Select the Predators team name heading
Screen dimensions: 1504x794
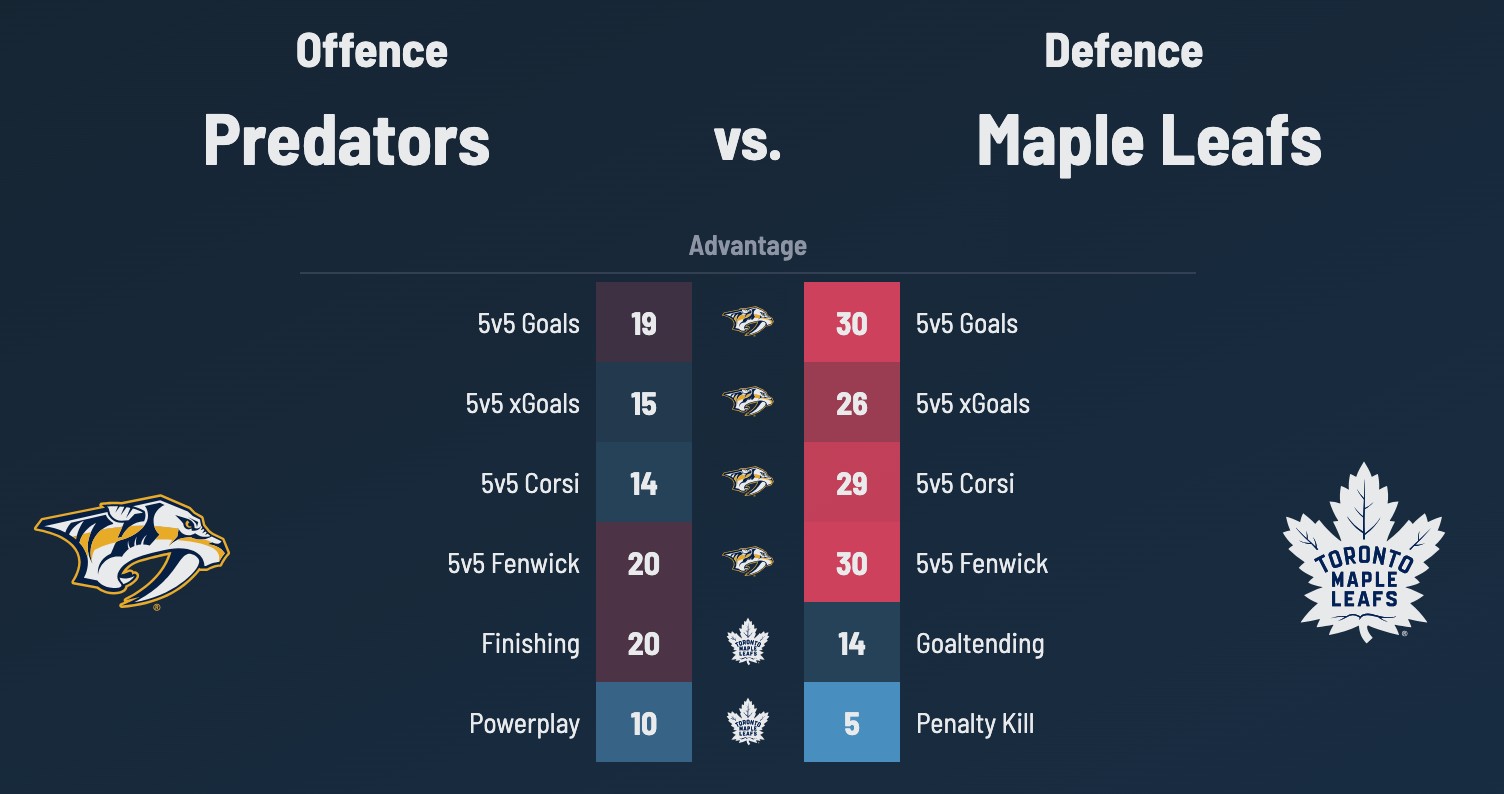346,140
